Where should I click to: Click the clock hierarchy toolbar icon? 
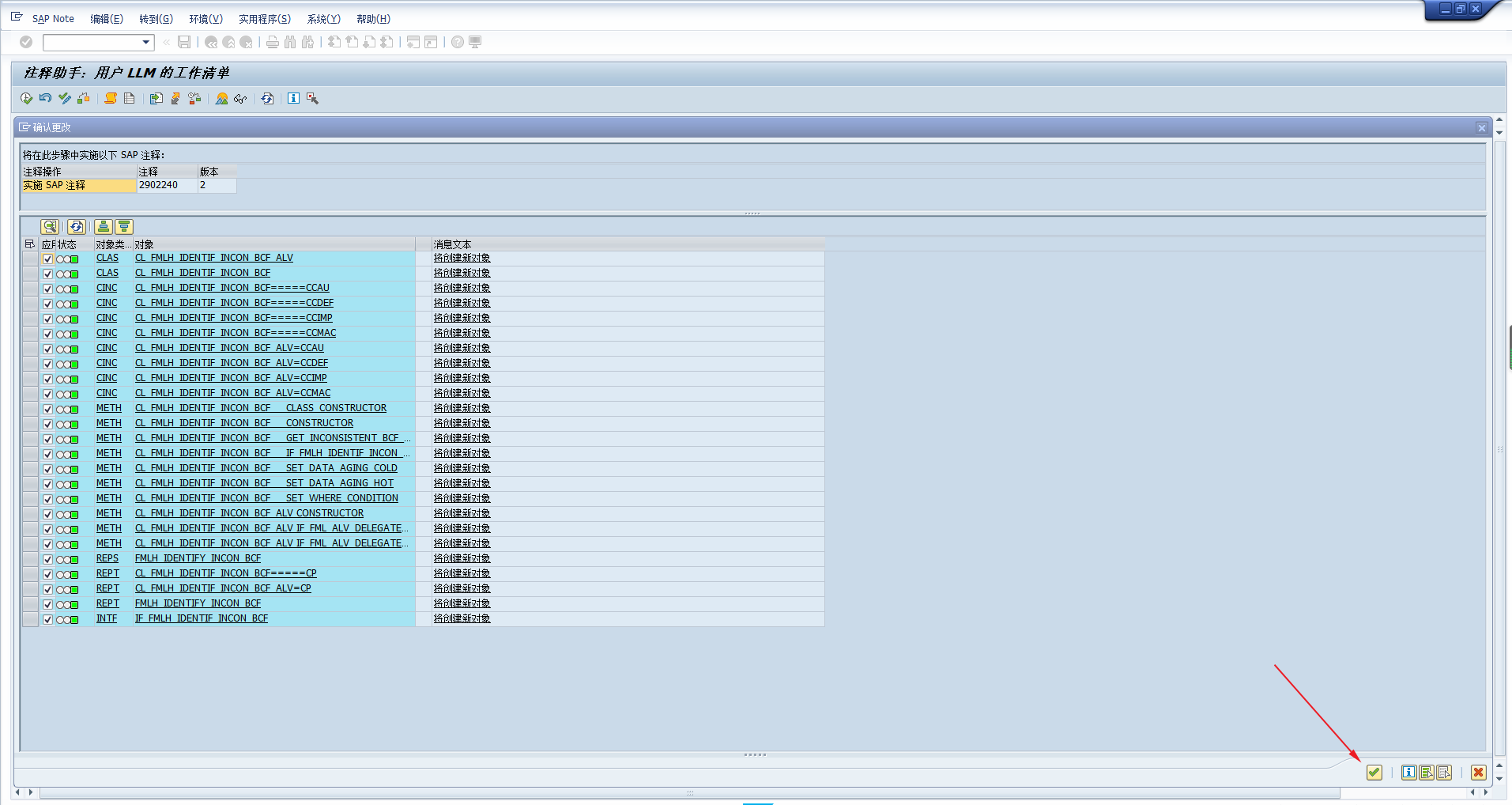coord(194,98)
